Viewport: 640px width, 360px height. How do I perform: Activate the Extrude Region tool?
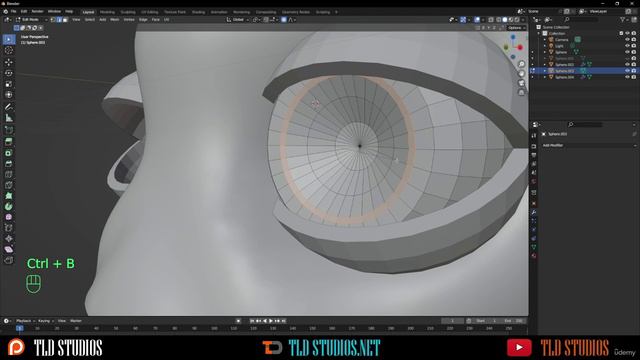coord(9,142)
